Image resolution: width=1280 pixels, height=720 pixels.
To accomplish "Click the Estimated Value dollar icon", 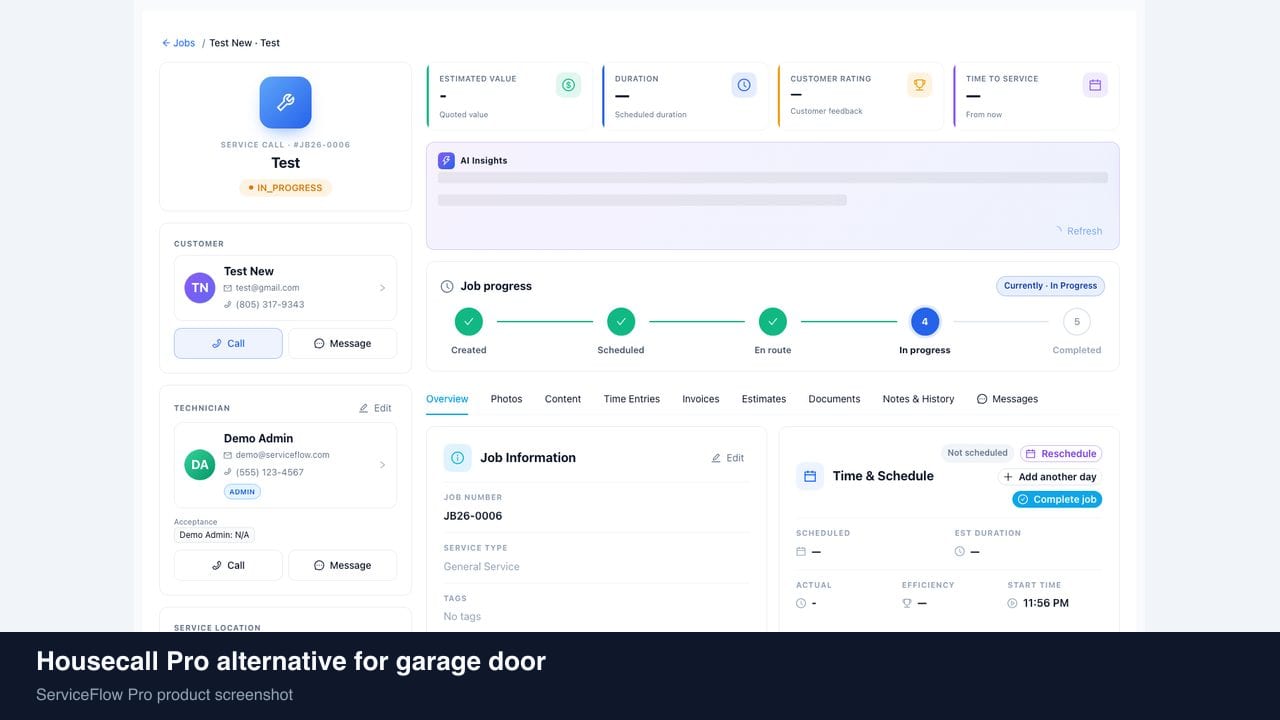I will coord(568,85).
